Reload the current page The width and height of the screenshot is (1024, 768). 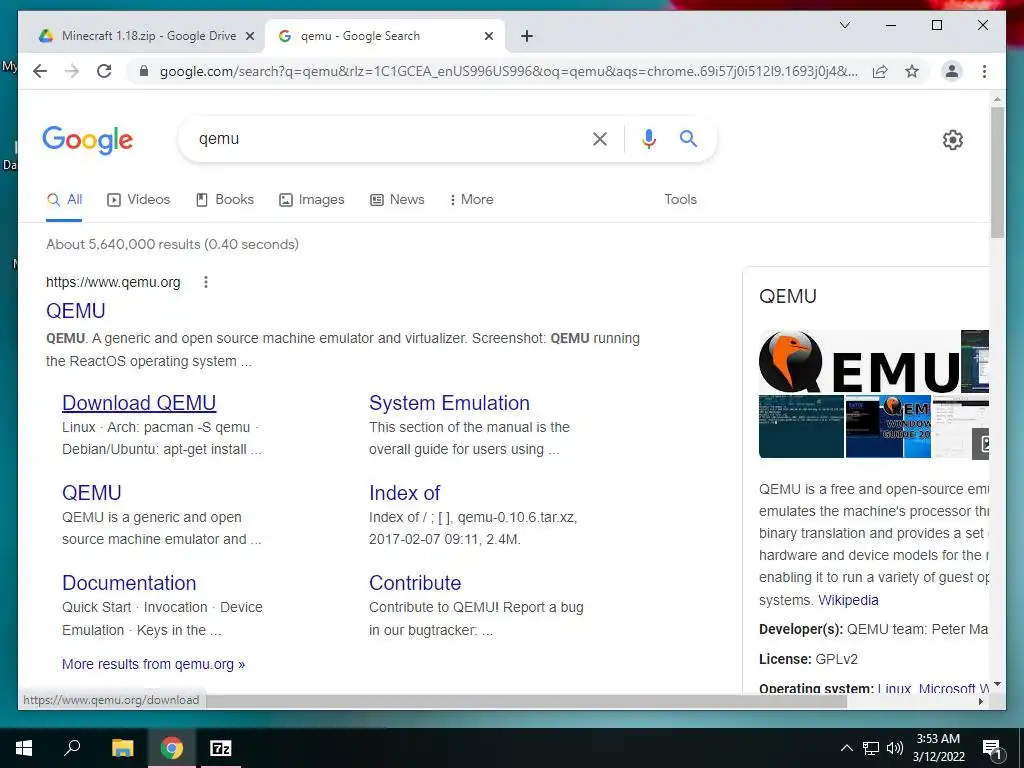(104, 71)
